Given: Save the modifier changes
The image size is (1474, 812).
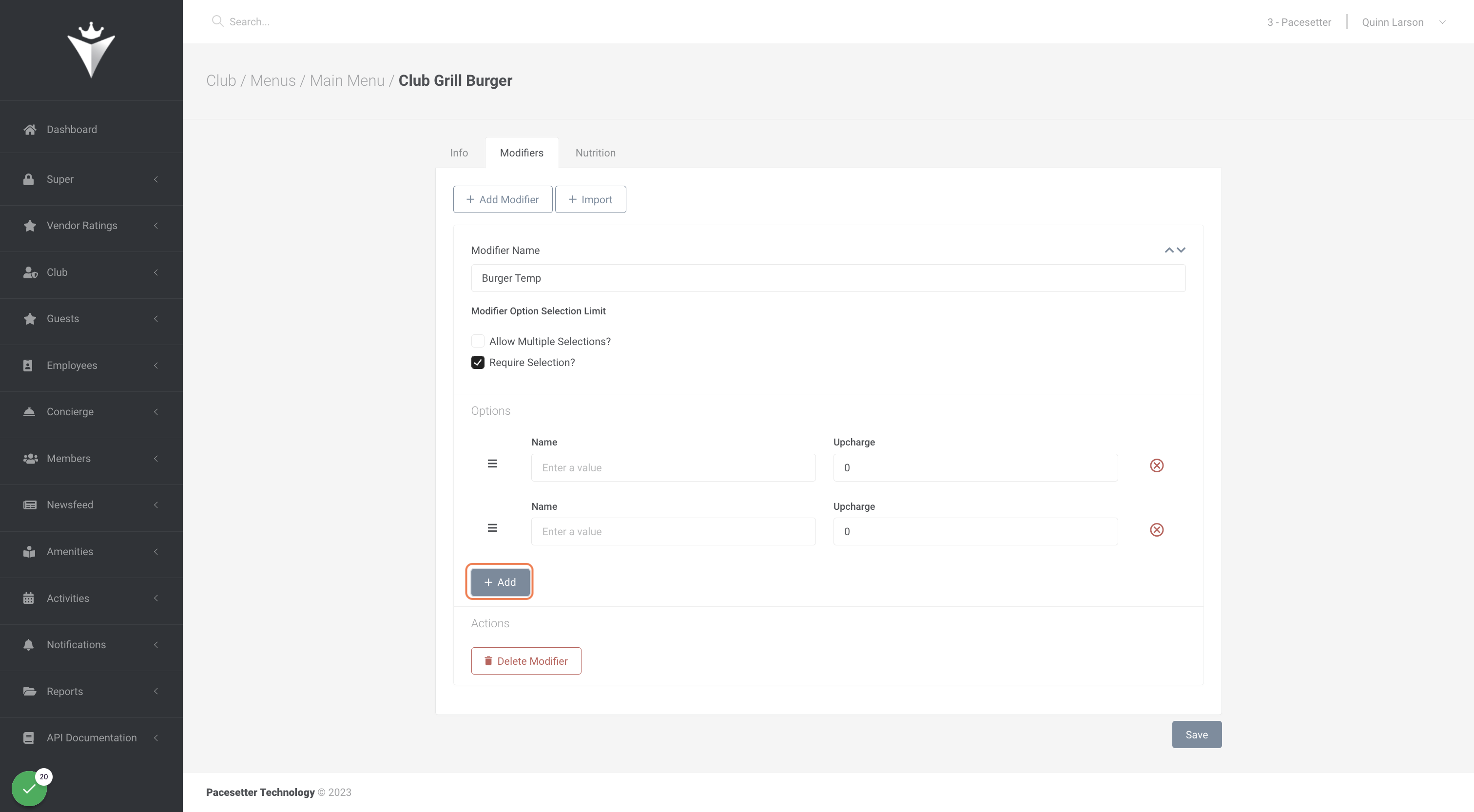Looking at the screenshot, I should point(1197,735).
